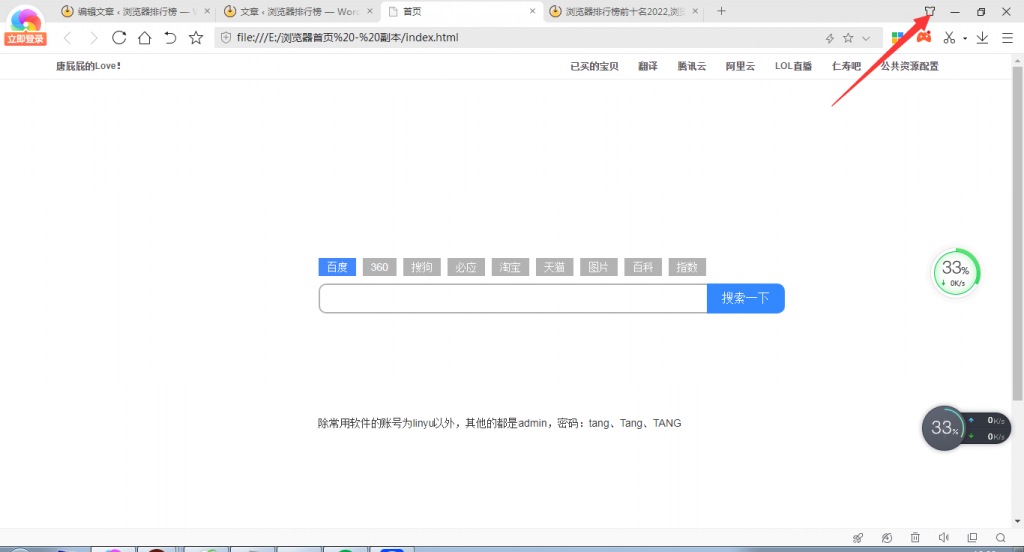Select the 360 search engine
Screen dimensions: 1024x552
point(379,267)
